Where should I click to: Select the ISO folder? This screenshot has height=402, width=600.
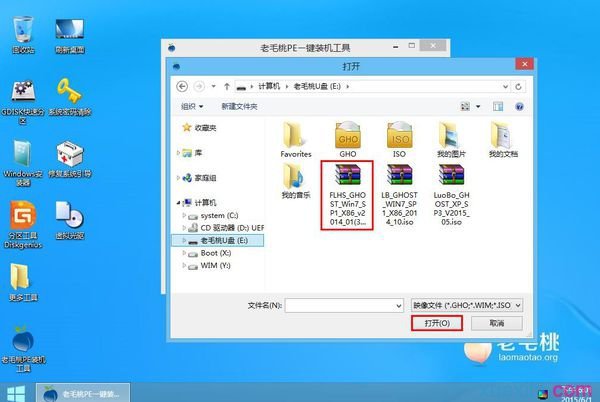(x=399, y=139)
